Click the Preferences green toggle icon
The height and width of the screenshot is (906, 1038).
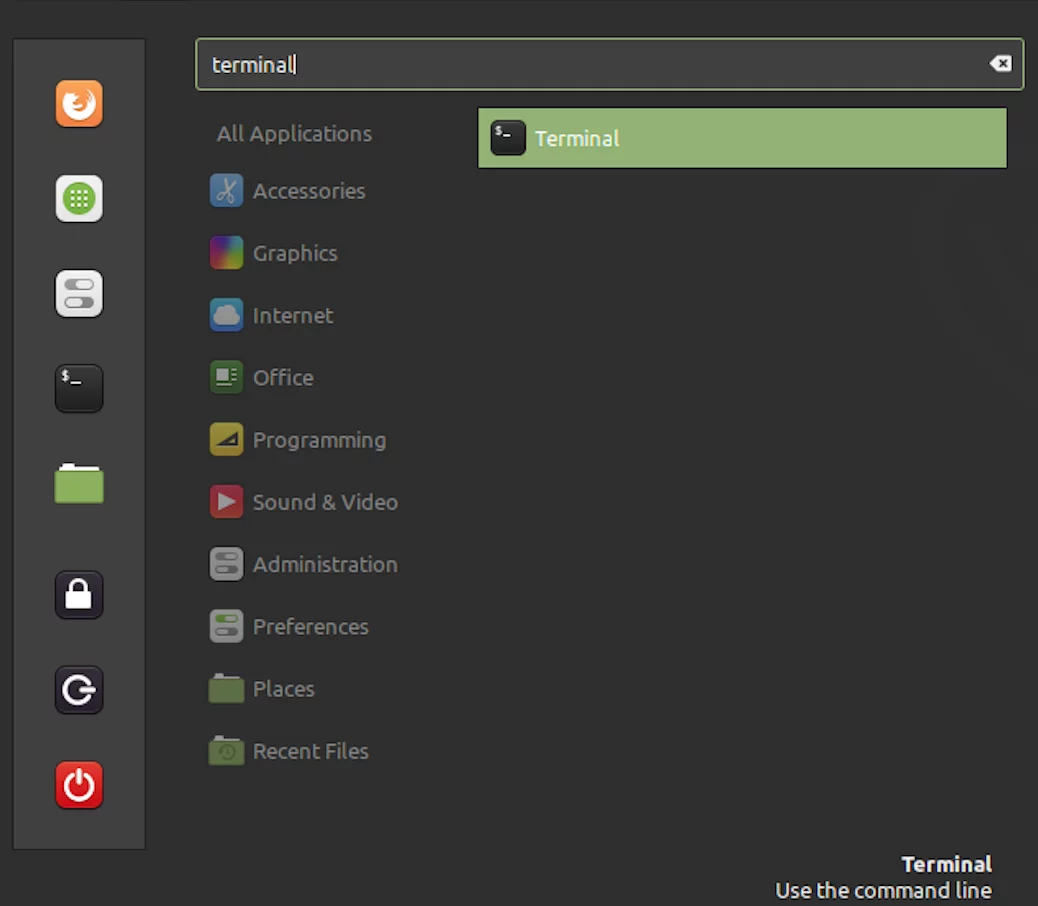tap(226, 626)
